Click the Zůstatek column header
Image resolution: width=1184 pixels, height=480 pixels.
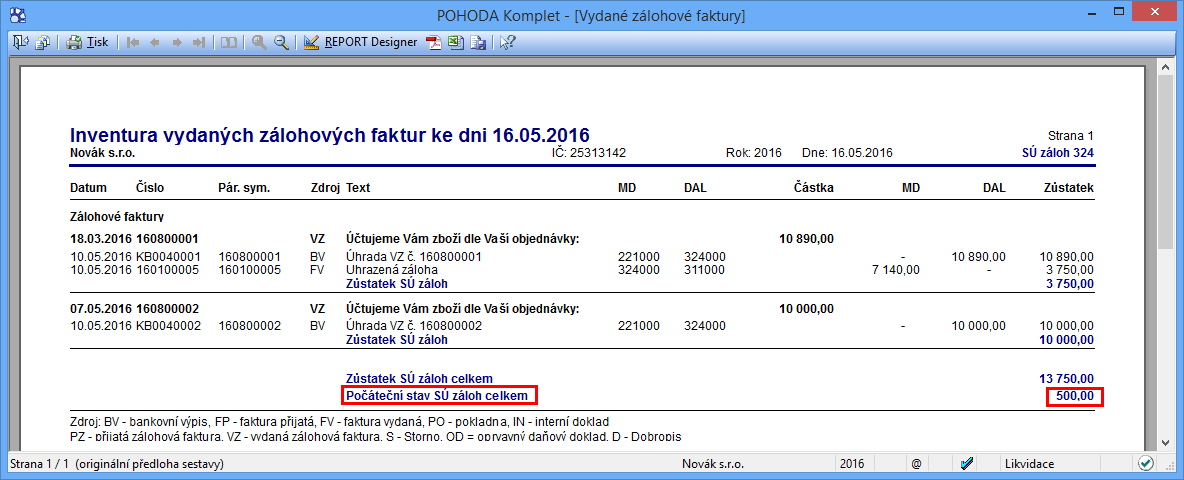[1068, 188]
